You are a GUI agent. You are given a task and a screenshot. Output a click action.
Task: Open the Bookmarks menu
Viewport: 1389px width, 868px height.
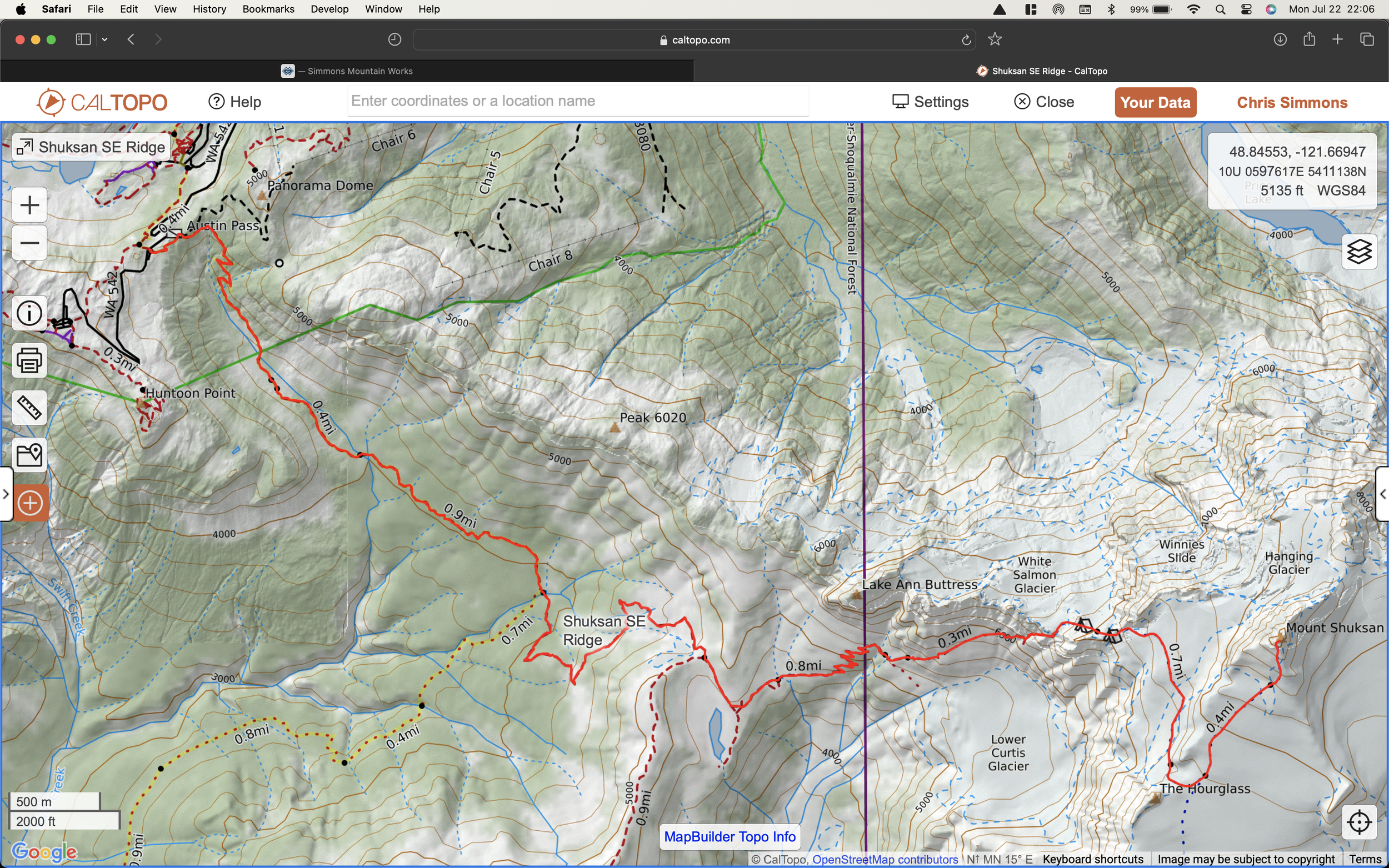point(268,9)
